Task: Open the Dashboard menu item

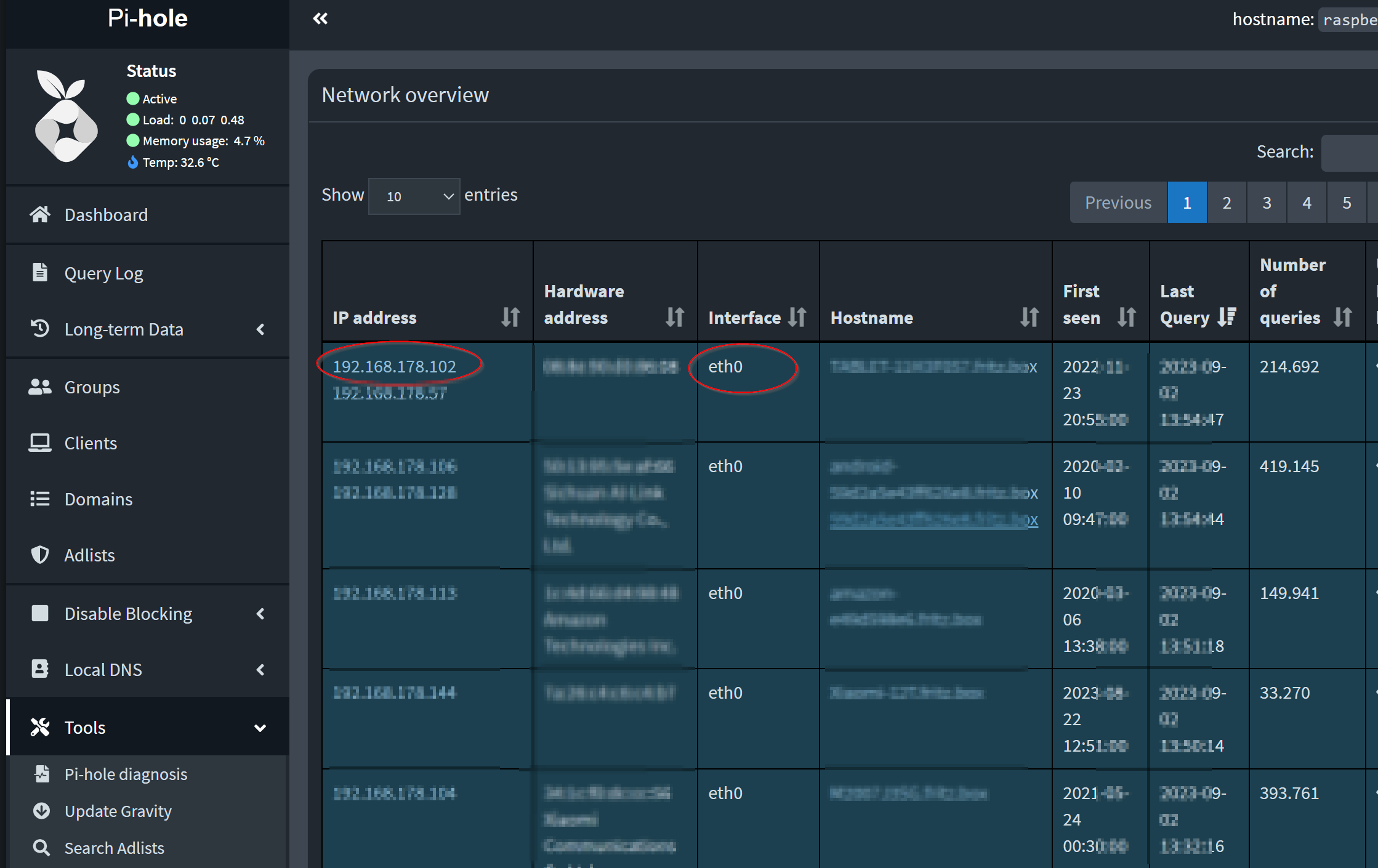Action: click(x=148, y=215)
